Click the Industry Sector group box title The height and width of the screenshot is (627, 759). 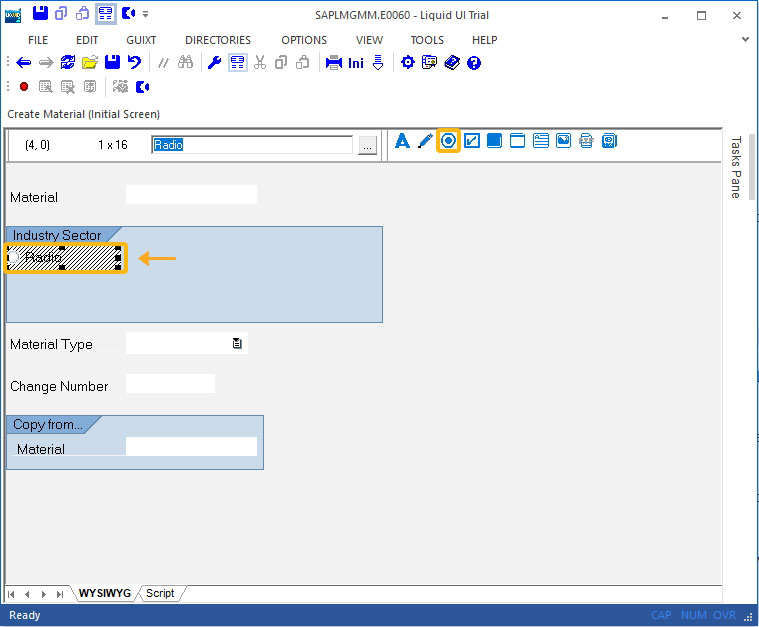click(x=57, y=235)
